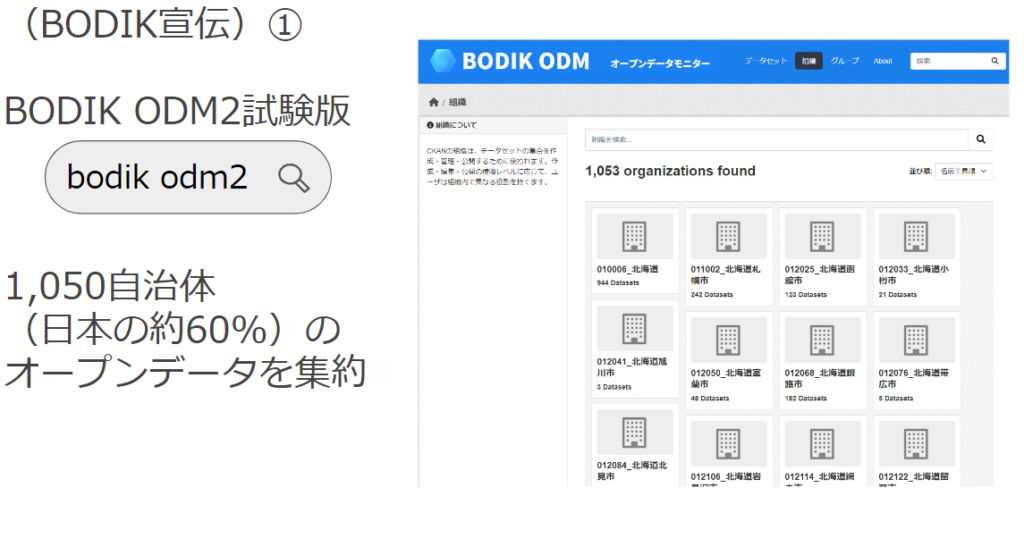Click the building icon for 011002_北海道札幌市

pyautogui.click(x=728, y=236)
